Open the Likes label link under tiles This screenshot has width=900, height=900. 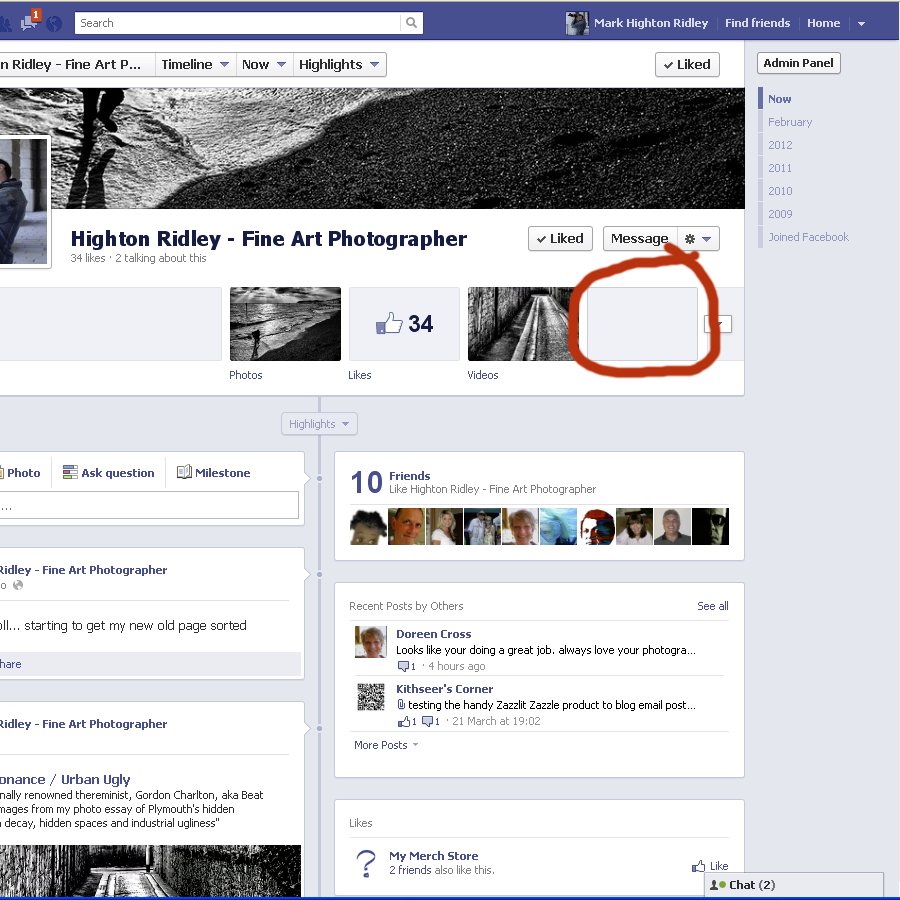coord(359,375)
